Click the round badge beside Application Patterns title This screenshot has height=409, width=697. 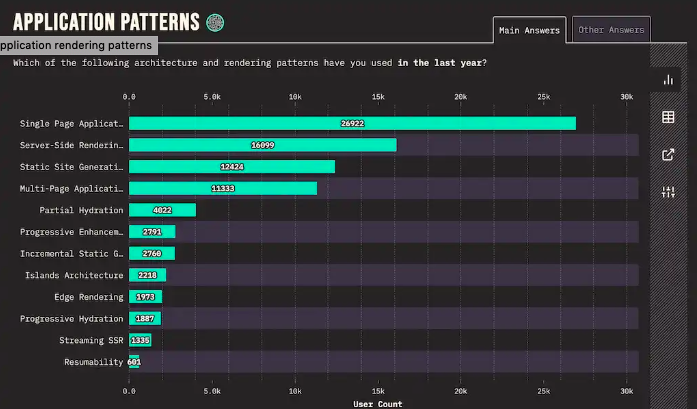pos(215,22)
